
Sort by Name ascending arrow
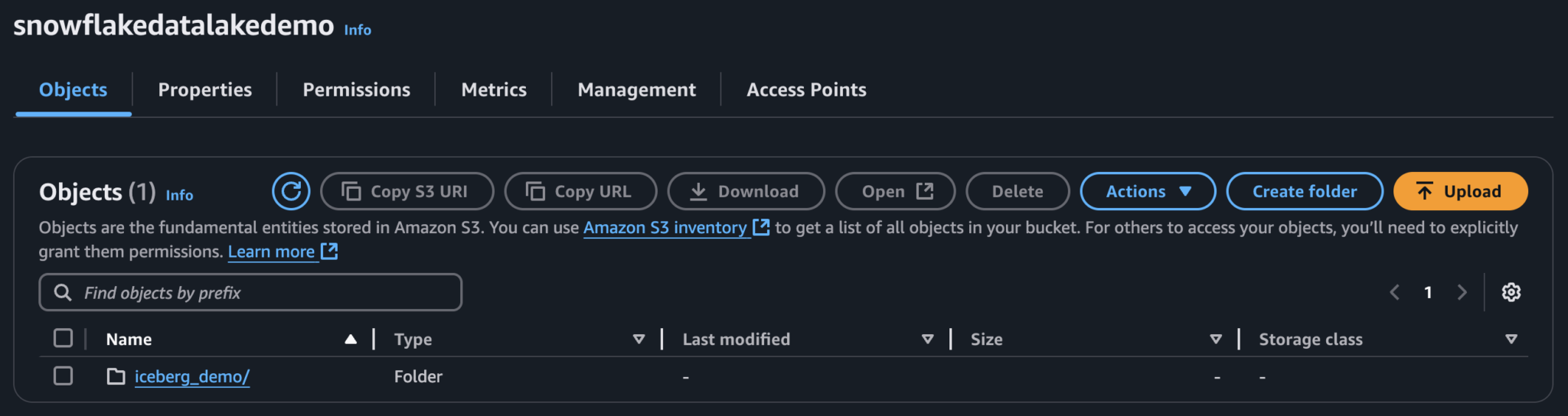[351, 340]
